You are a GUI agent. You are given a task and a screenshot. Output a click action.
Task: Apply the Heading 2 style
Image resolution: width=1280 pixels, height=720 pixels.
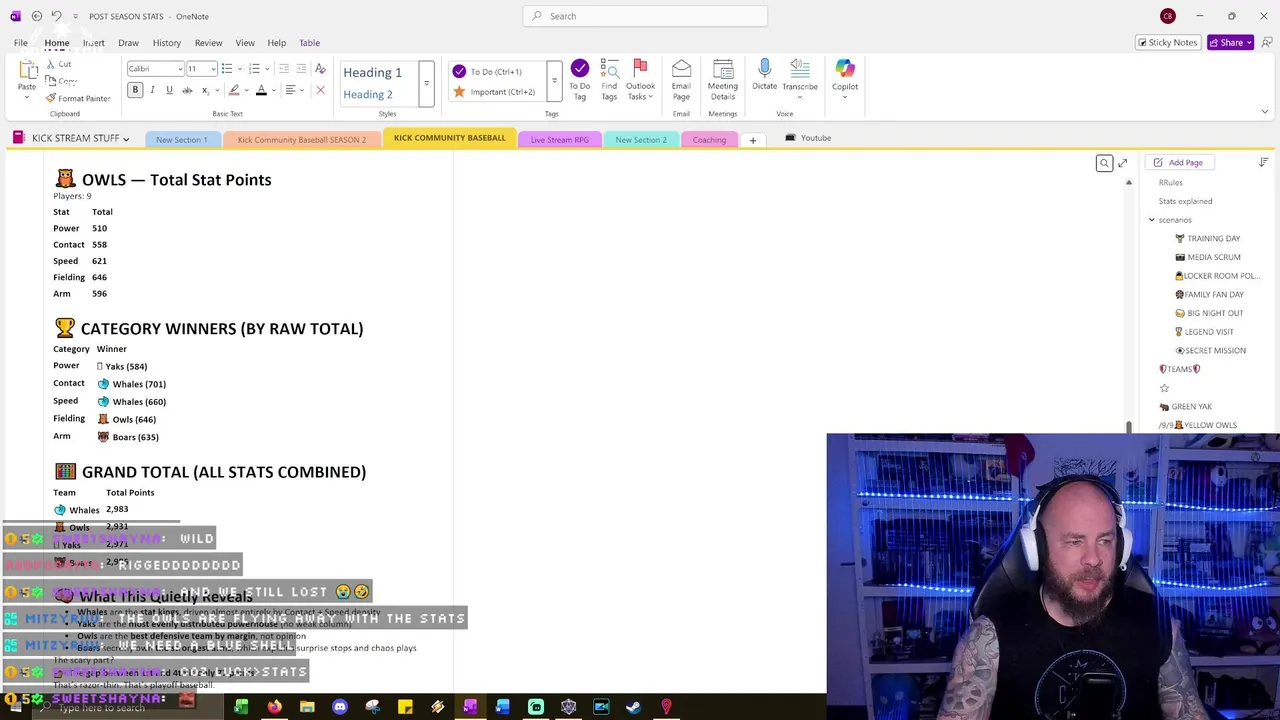pyautogui.click(x=368, y=94)
